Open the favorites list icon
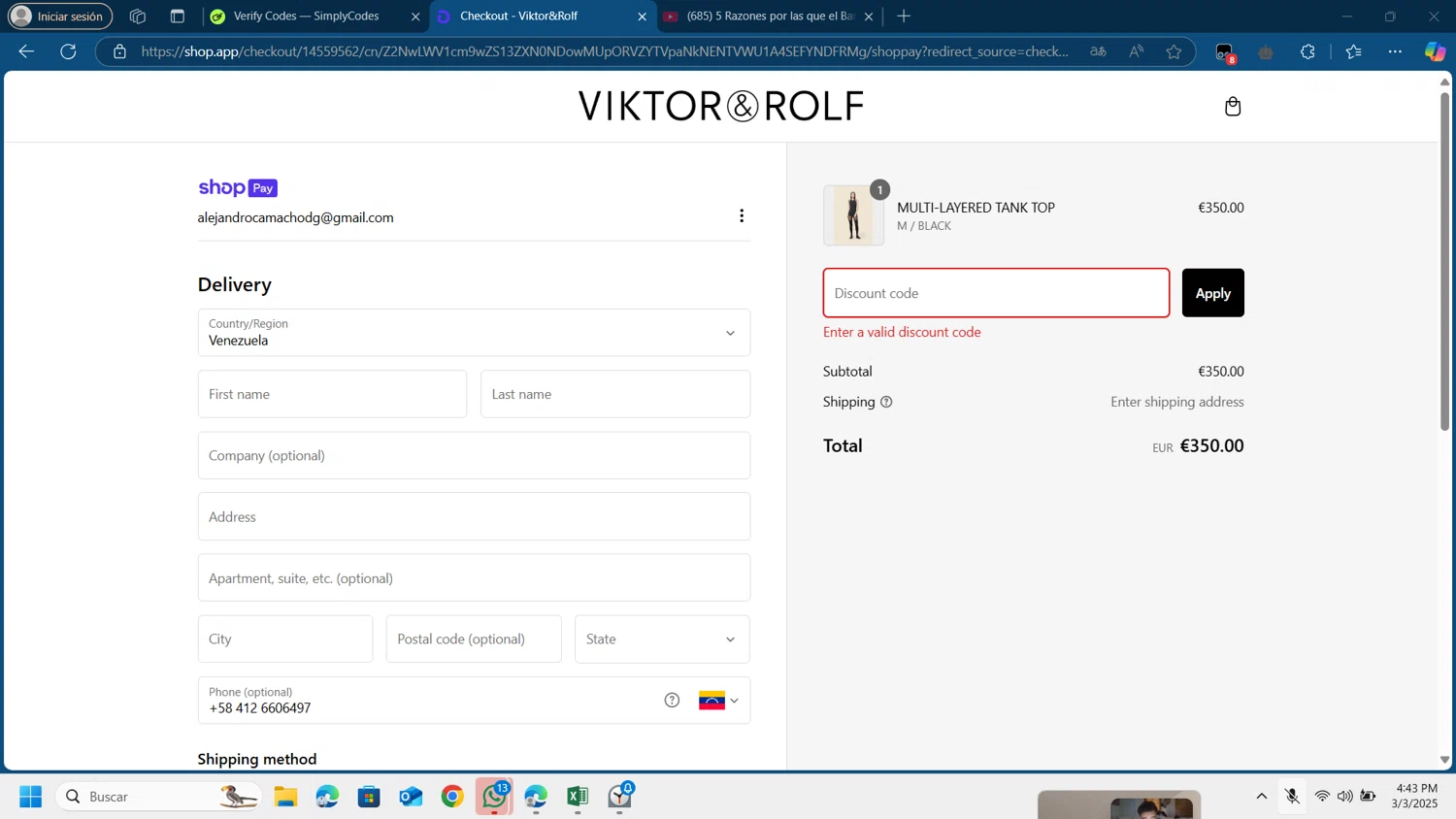The width and height of the screenshot is (1456, 819). point(1354,51)
